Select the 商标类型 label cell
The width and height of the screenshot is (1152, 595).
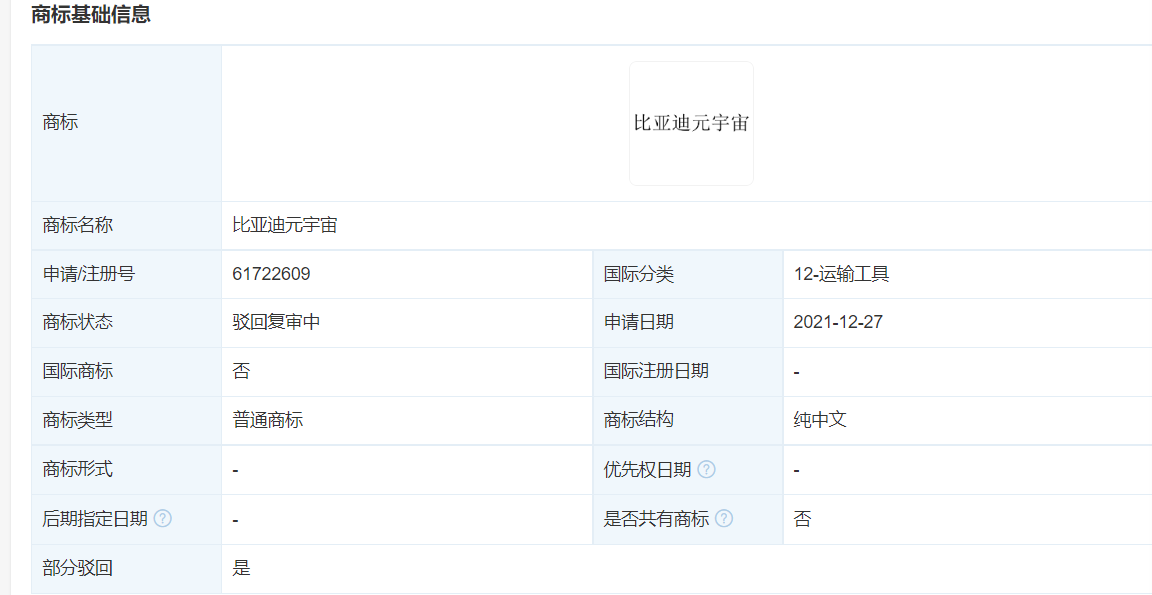pyautogui.click(x=126, y=421)
